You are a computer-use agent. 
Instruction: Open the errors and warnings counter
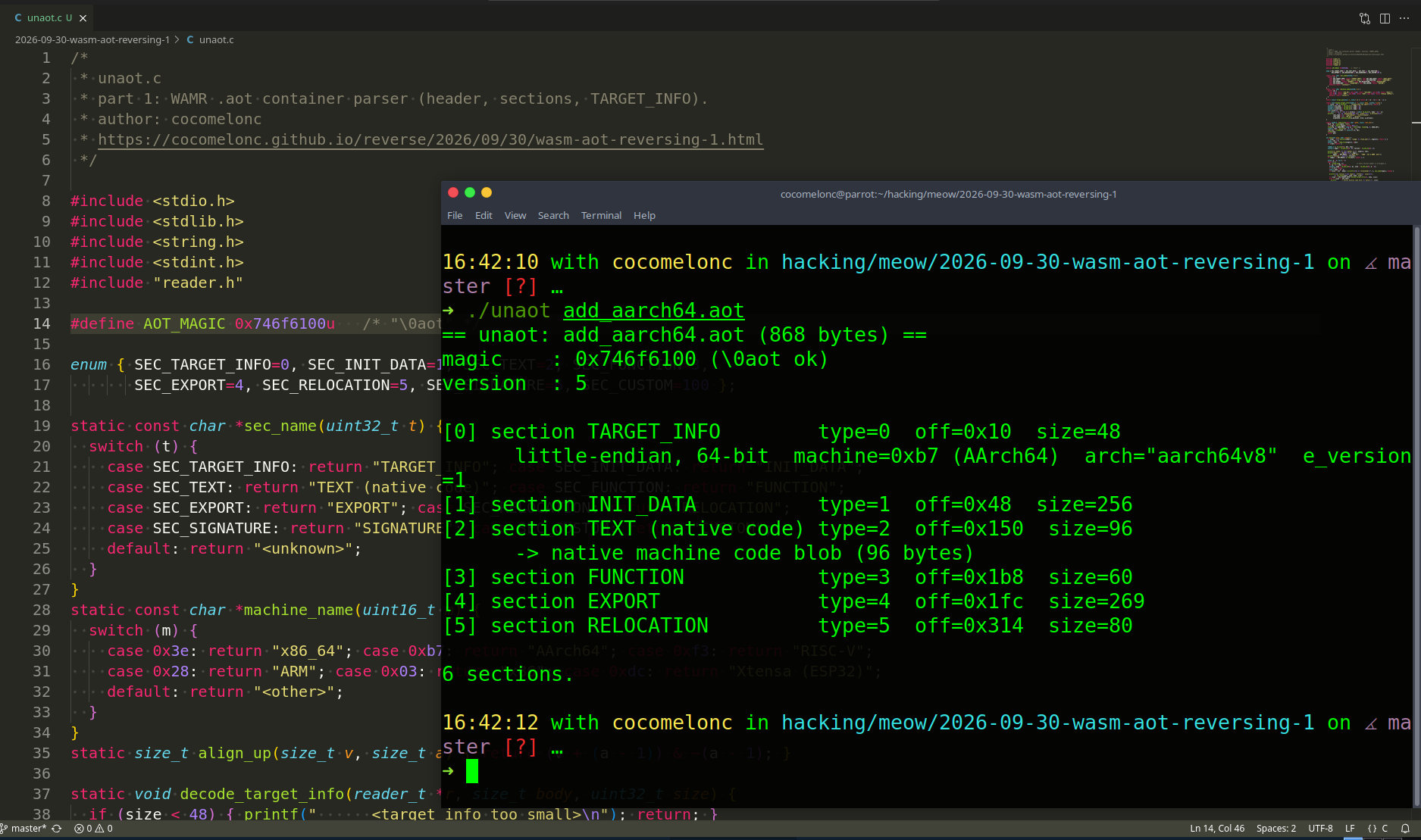(93, 828)
